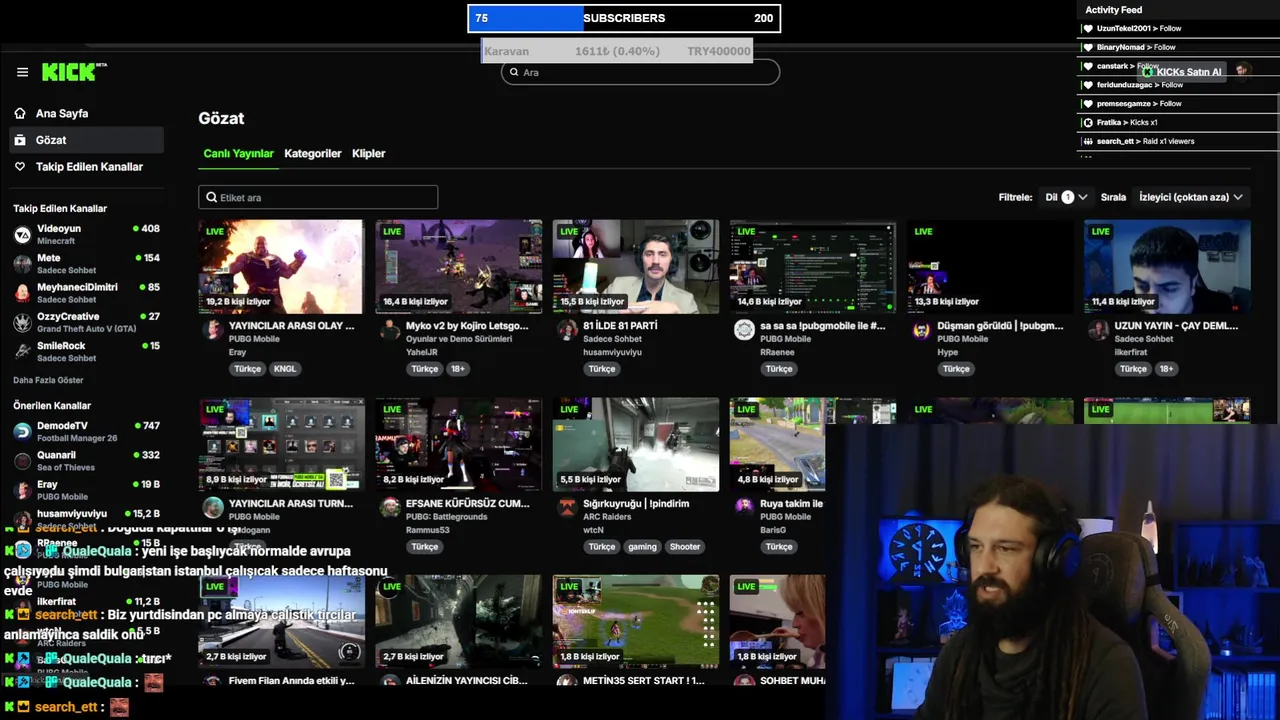Switch to Canlı Yayınlar tab
The width and height of the screenshot is (1280, 720).
tap(238, 154)
